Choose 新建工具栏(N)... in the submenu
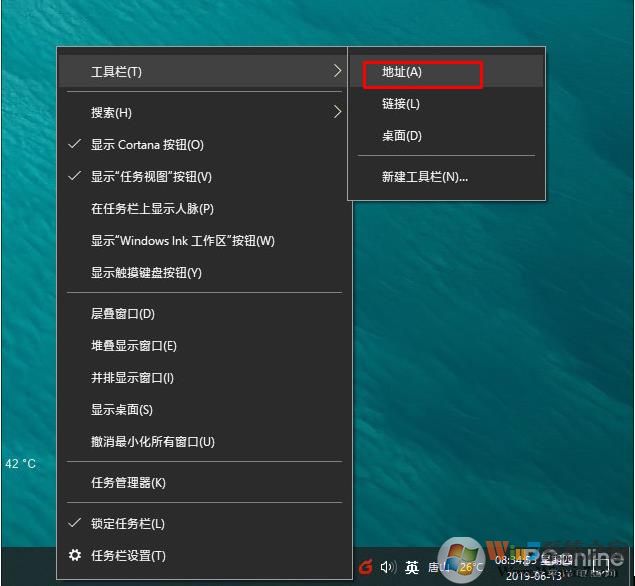 446,177
